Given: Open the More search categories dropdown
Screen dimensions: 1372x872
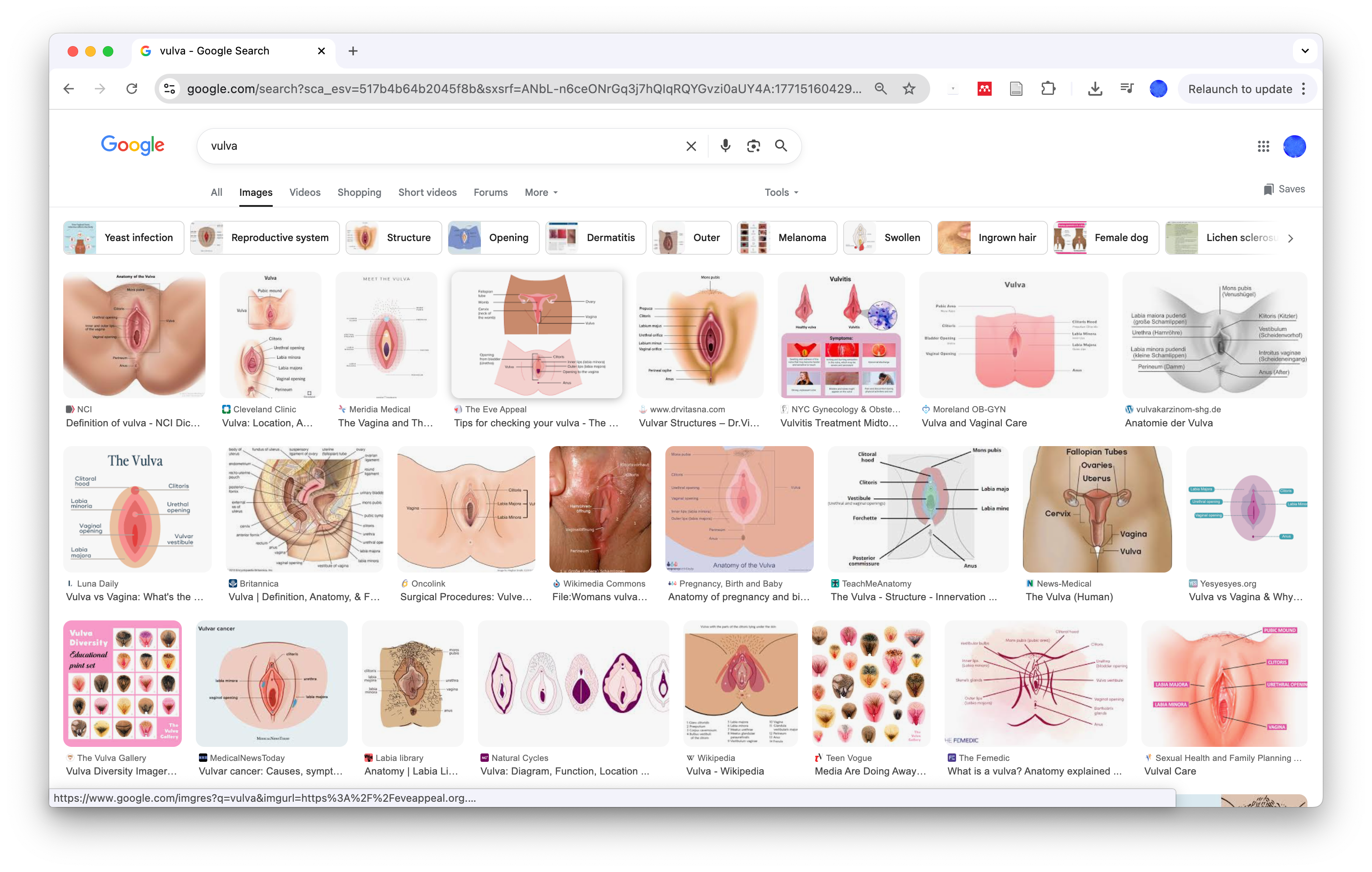Looking at the screenshot, I should (541, 192).
